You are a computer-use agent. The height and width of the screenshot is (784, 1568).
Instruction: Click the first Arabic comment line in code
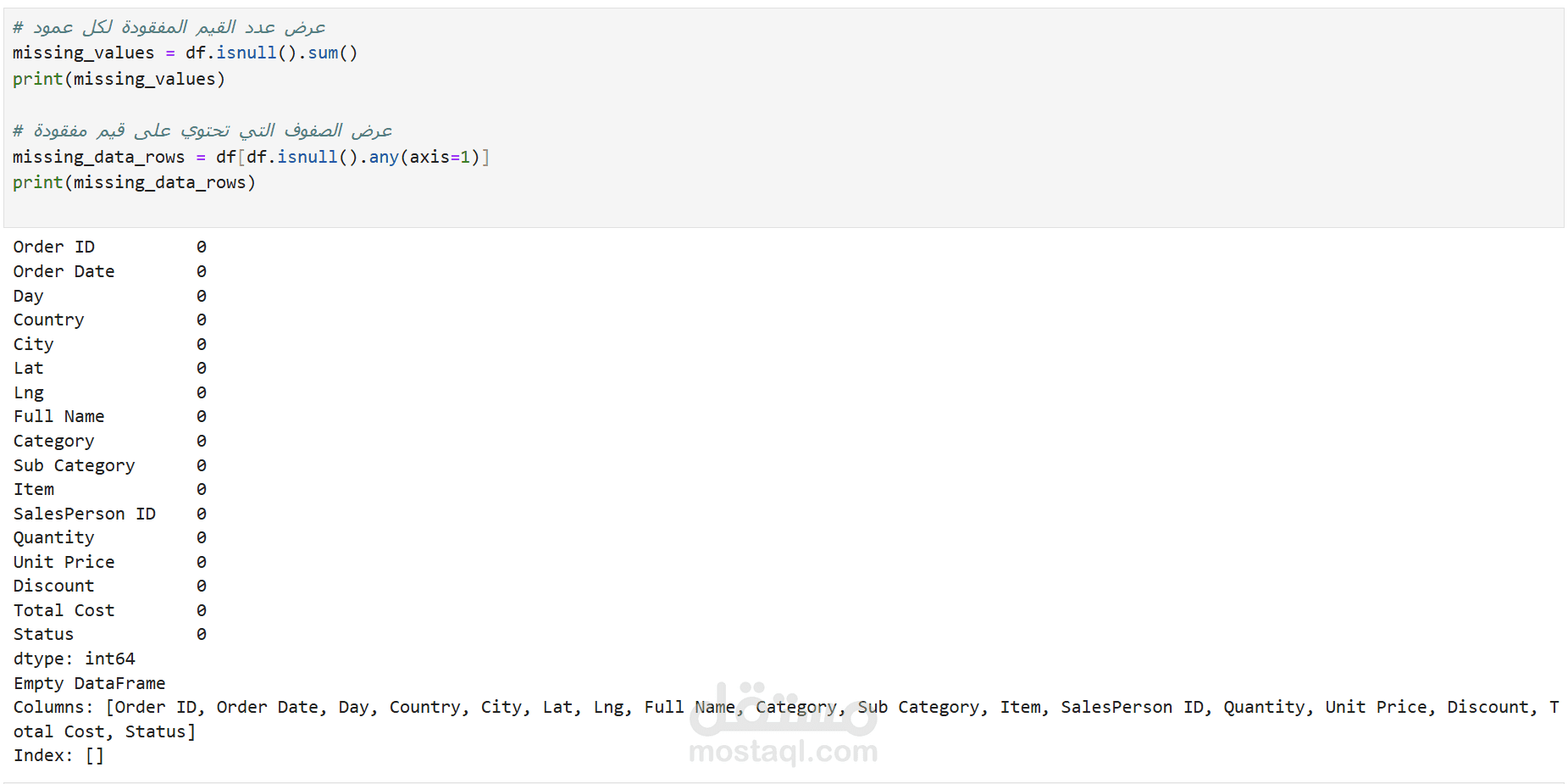click(169, 27)
